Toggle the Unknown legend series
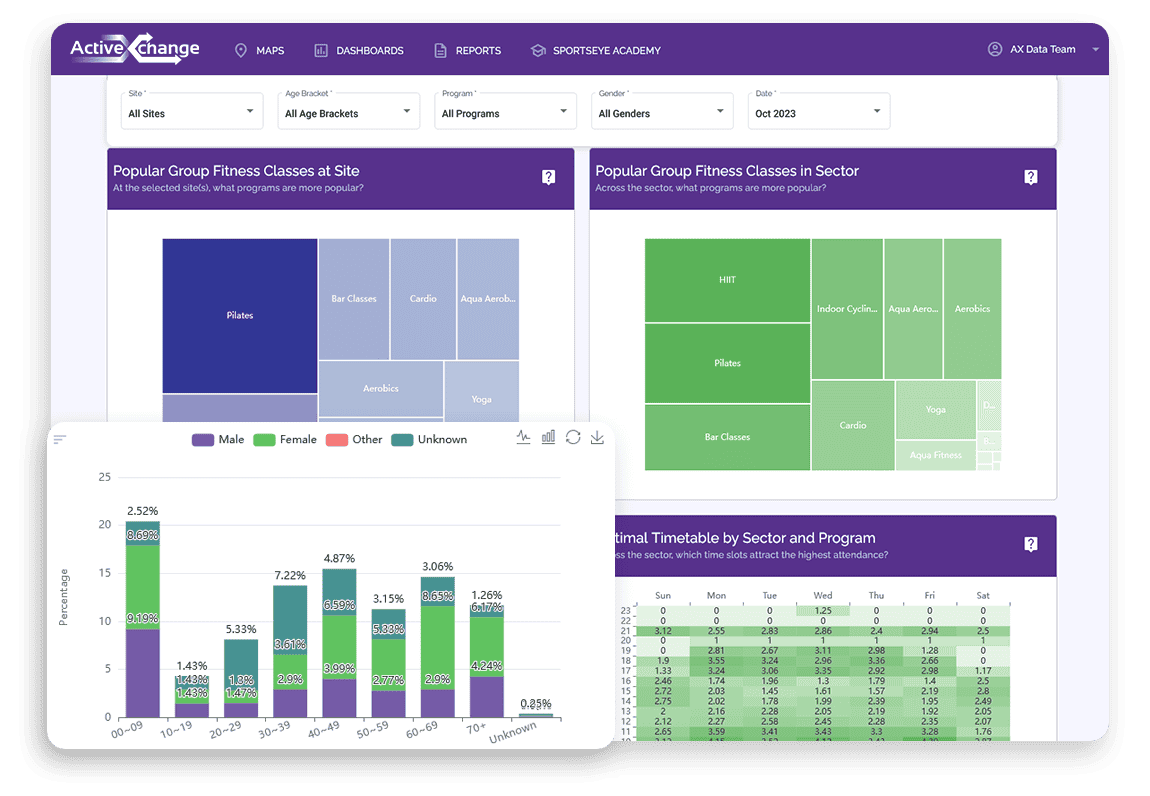Viewport: 1150px width, 796px height. click(x=429, y=439)
